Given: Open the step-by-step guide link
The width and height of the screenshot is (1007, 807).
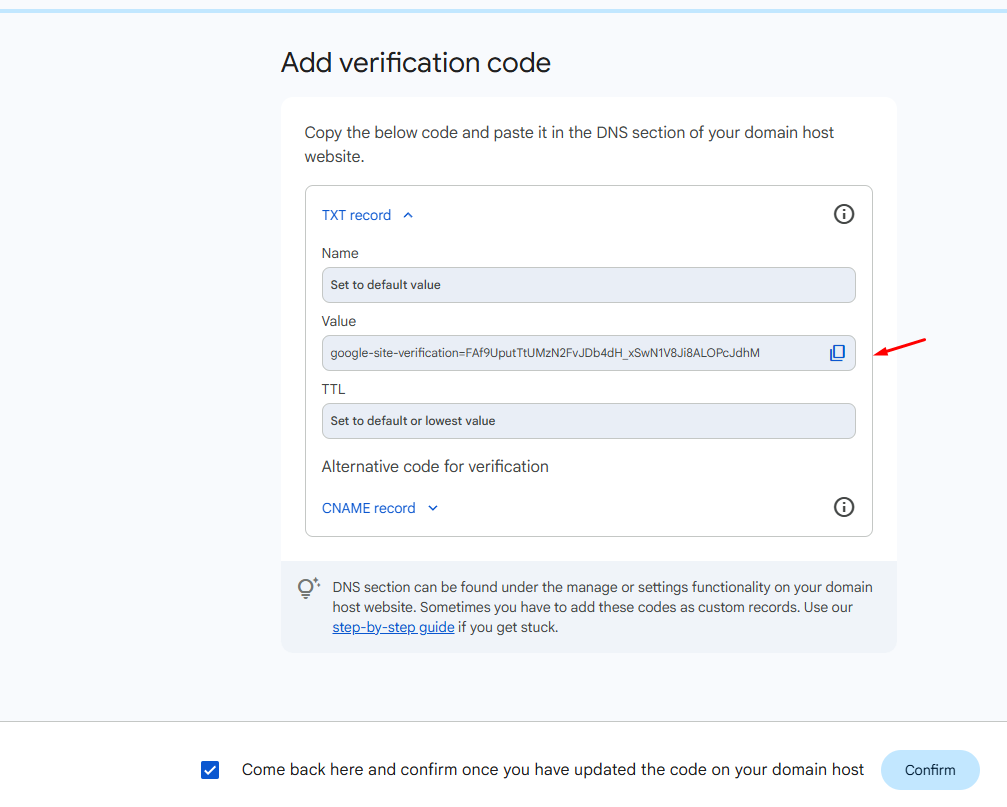Looking at the screenshot, I should [x=393, y=627].
